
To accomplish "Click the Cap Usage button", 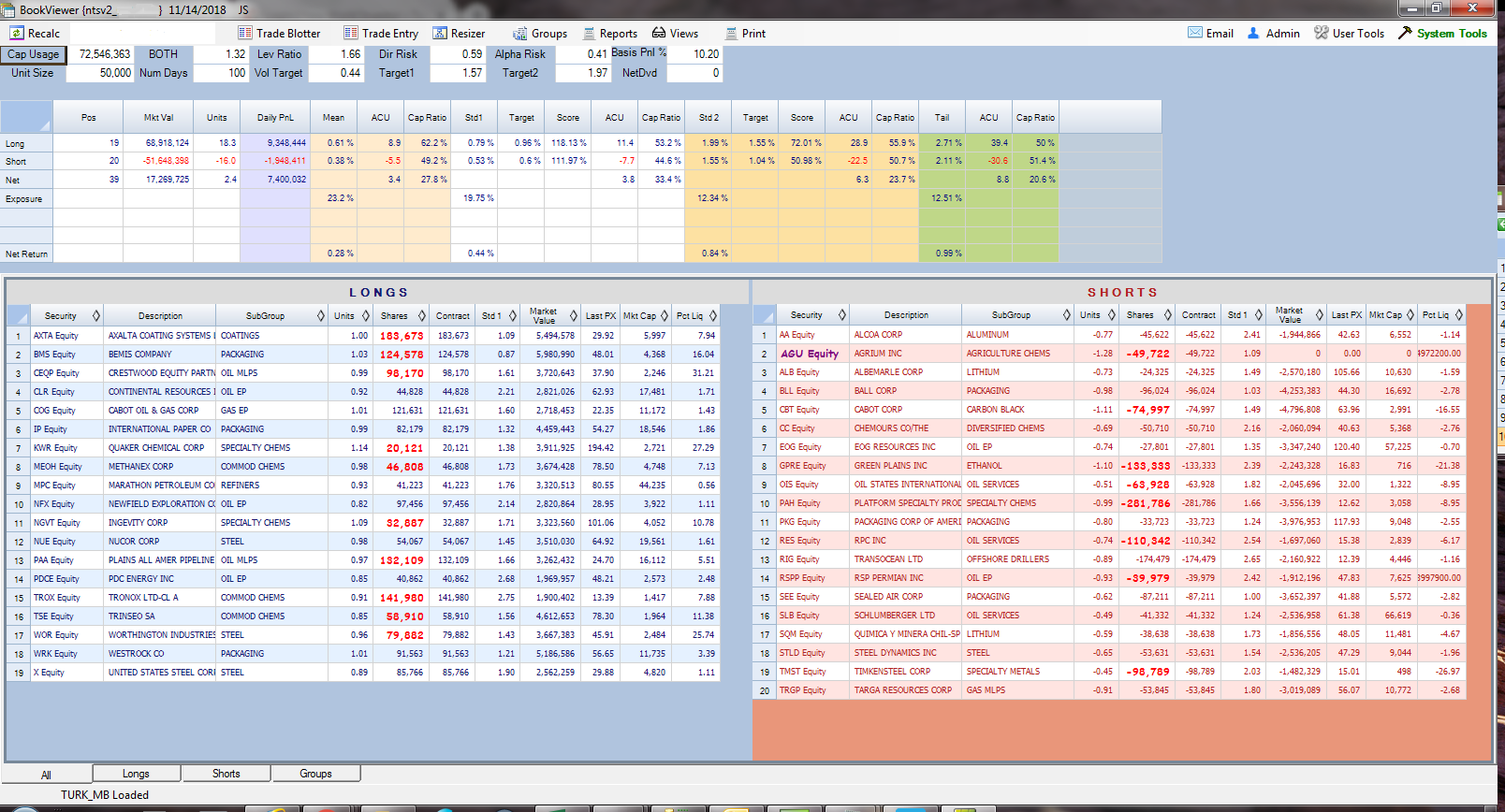I will tap(34, 54).
